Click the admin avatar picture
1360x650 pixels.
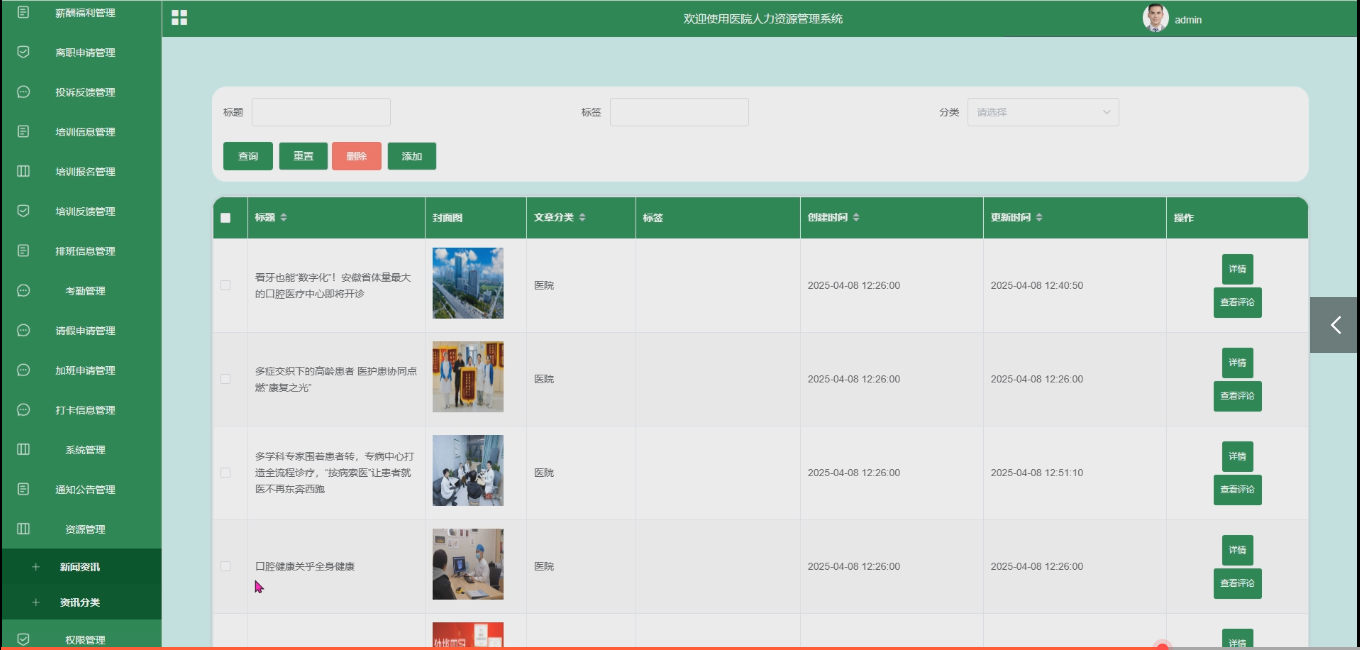(1156, 18)
